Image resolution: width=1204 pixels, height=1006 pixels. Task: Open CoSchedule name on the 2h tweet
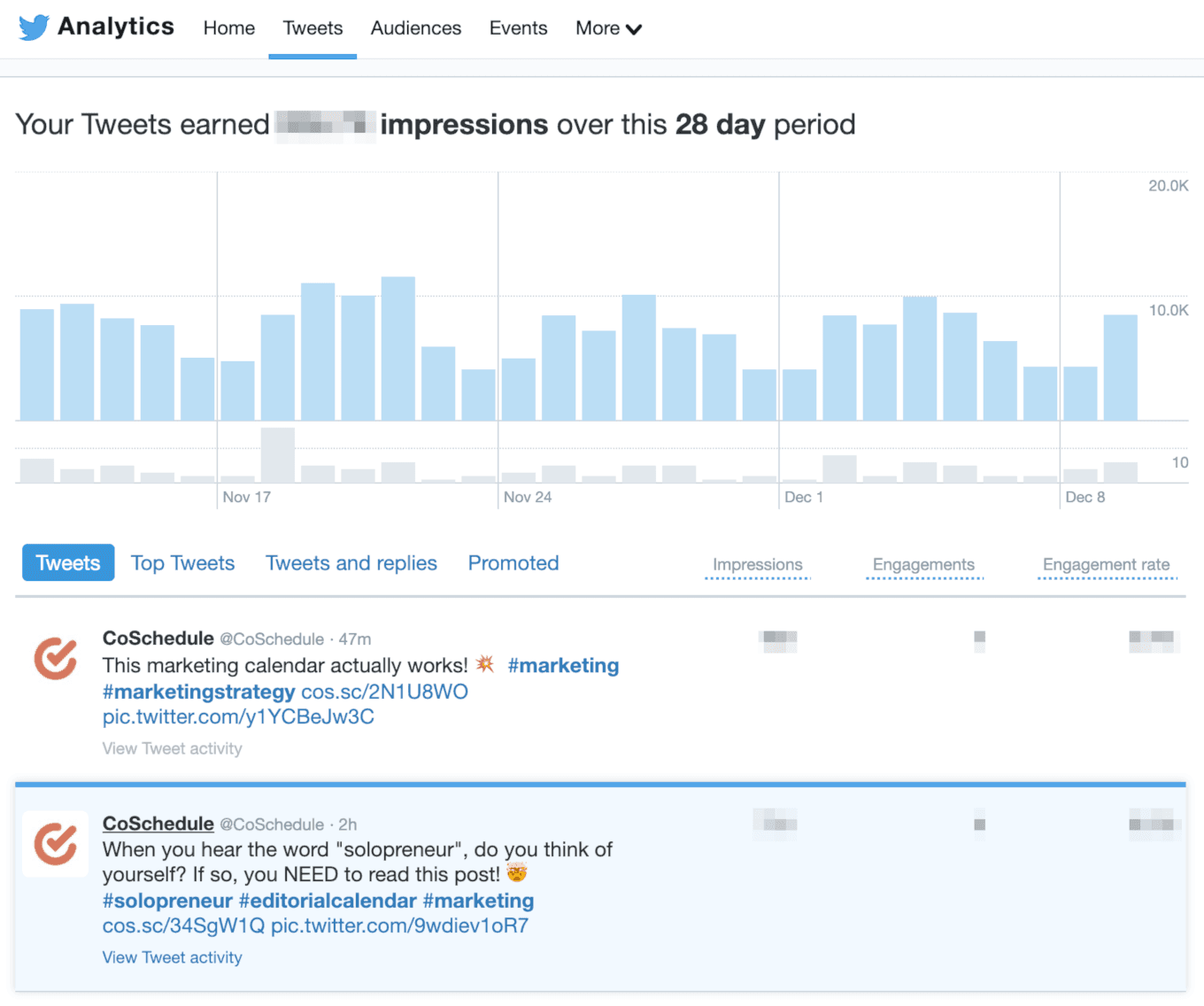coord(158,824)
